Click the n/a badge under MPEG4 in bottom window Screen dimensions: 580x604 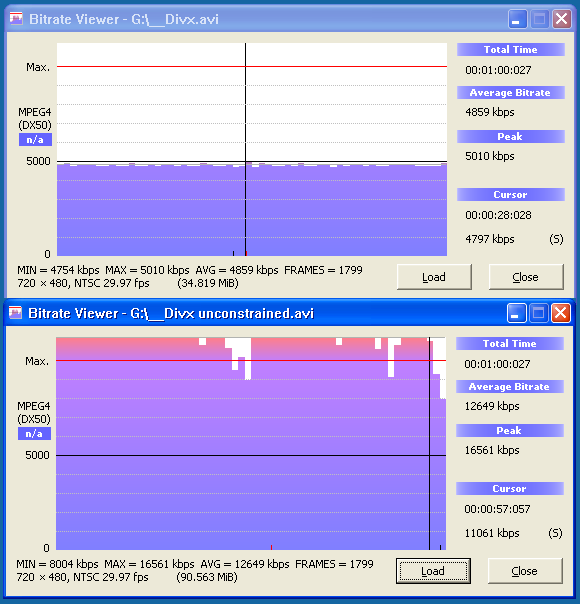(34, 434)
